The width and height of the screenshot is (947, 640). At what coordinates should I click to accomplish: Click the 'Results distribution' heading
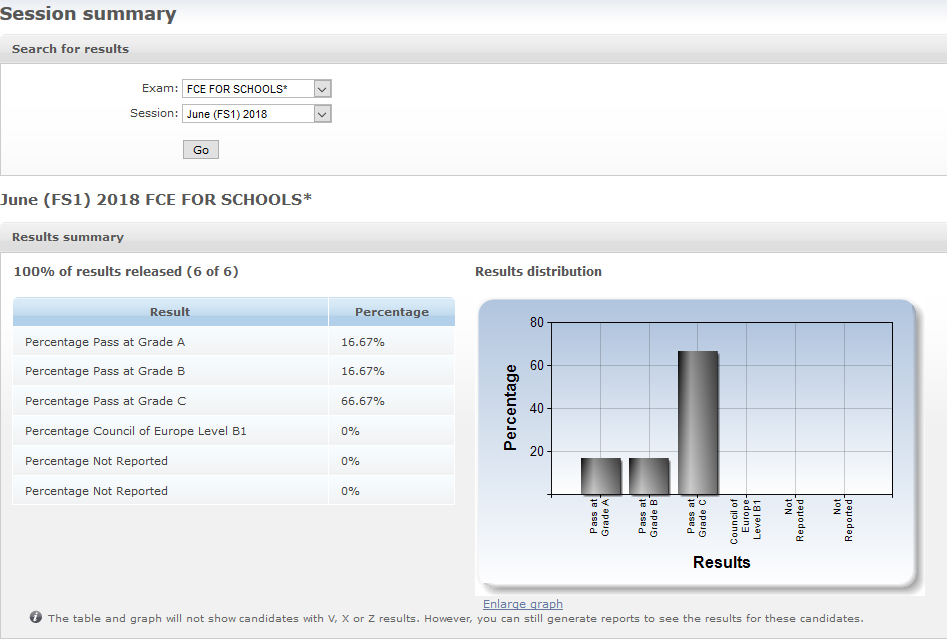pyautogui.click(x=538, y=272)
